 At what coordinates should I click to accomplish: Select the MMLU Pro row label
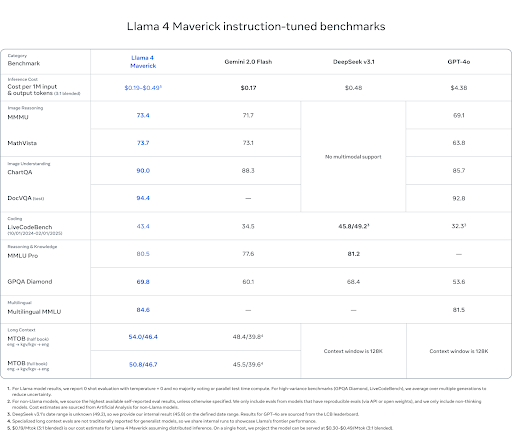tap(23, 256)
